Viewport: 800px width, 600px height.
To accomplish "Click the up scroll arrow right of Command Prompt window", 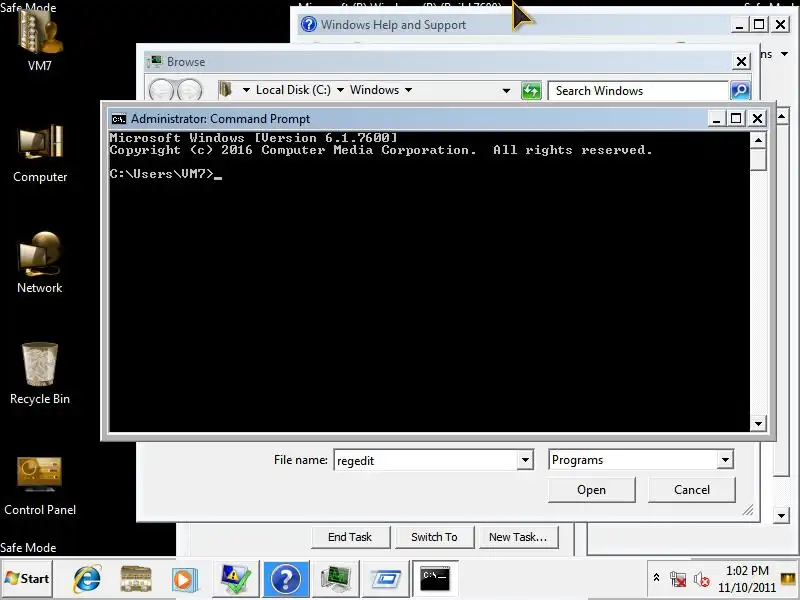I will click(x=782, y=117).
